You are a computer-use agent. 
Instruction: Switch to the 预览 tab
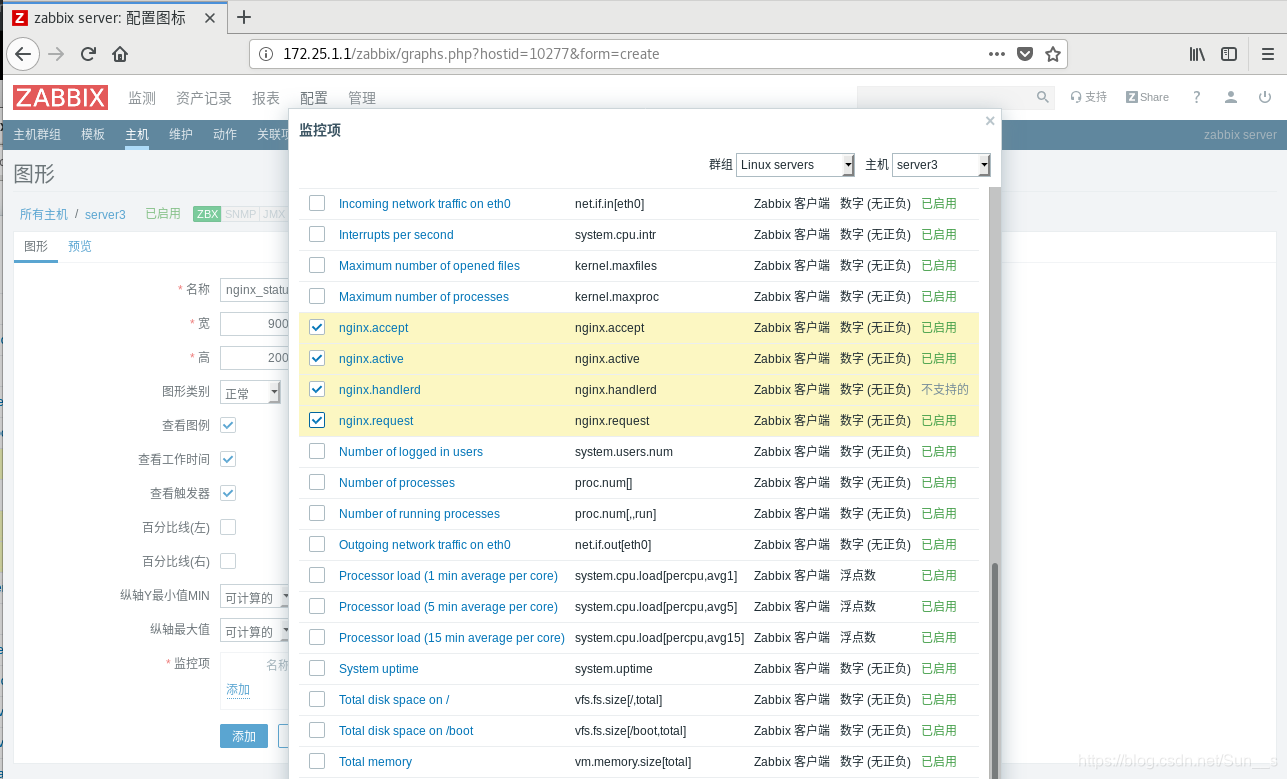tap(80, 246)
